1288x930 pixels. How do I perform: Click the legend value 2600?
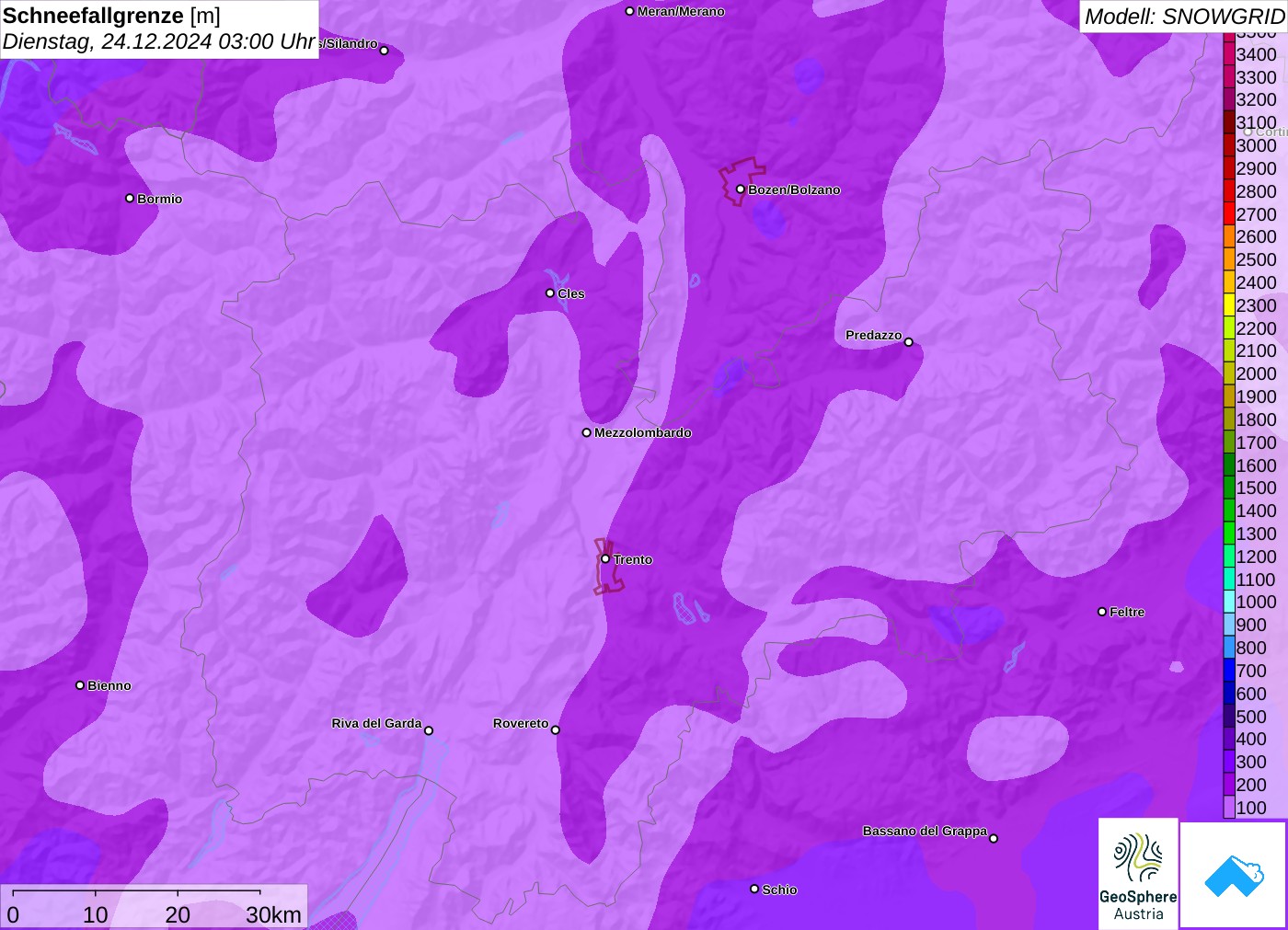point(1257,236)
